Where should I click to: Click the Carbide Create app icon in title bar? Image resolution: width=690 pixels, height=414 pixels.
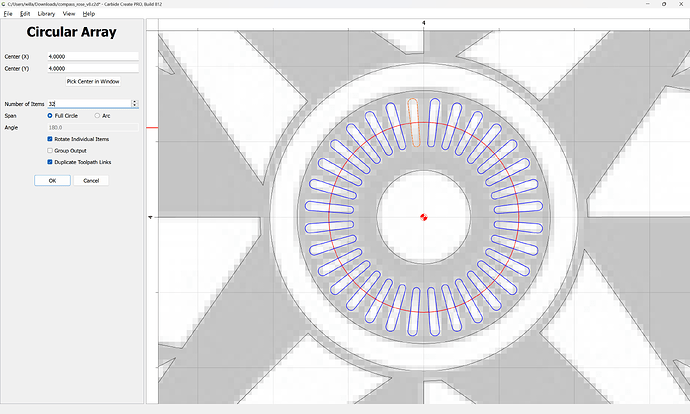(5, 4)
